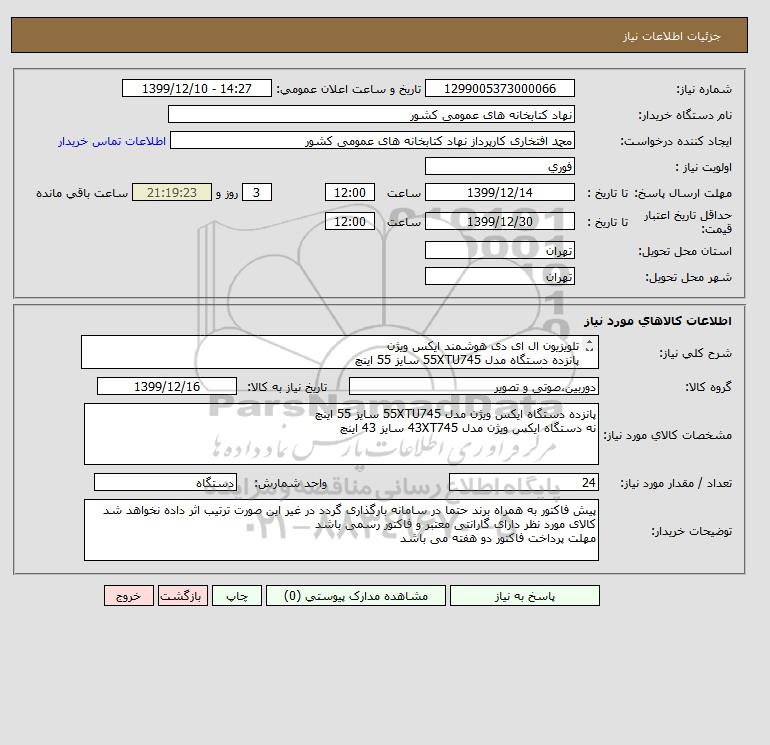770x745 pixels.
Task: Click the چاپ print button
Action: coord(237,596)
